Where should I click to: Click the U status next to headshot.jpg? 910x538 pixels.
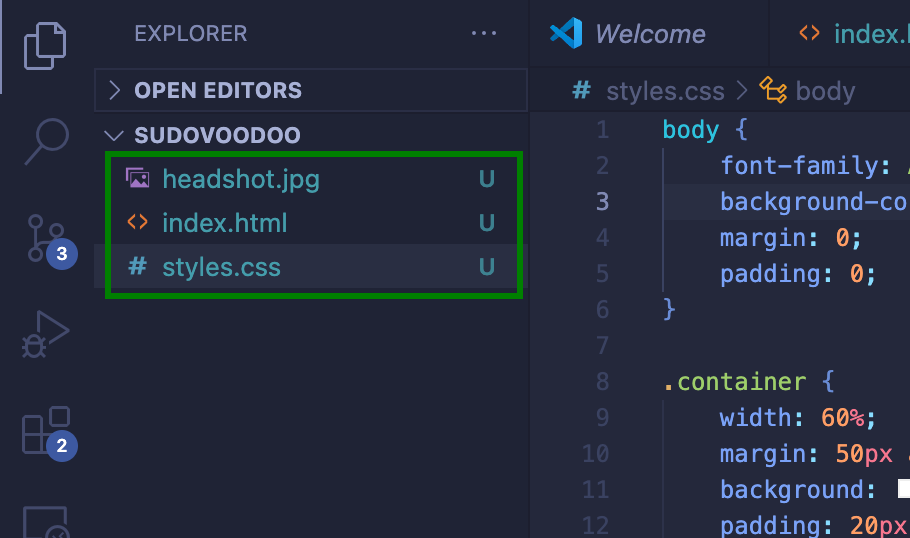(x=487, y=179)
